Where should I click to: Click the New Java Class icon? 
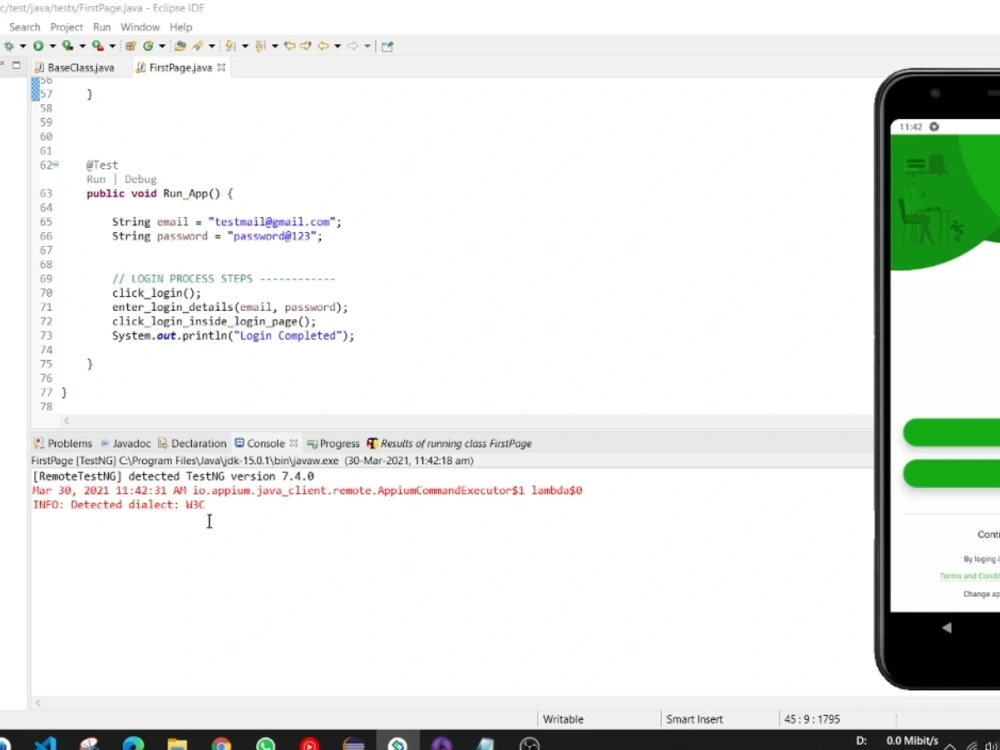149,46
